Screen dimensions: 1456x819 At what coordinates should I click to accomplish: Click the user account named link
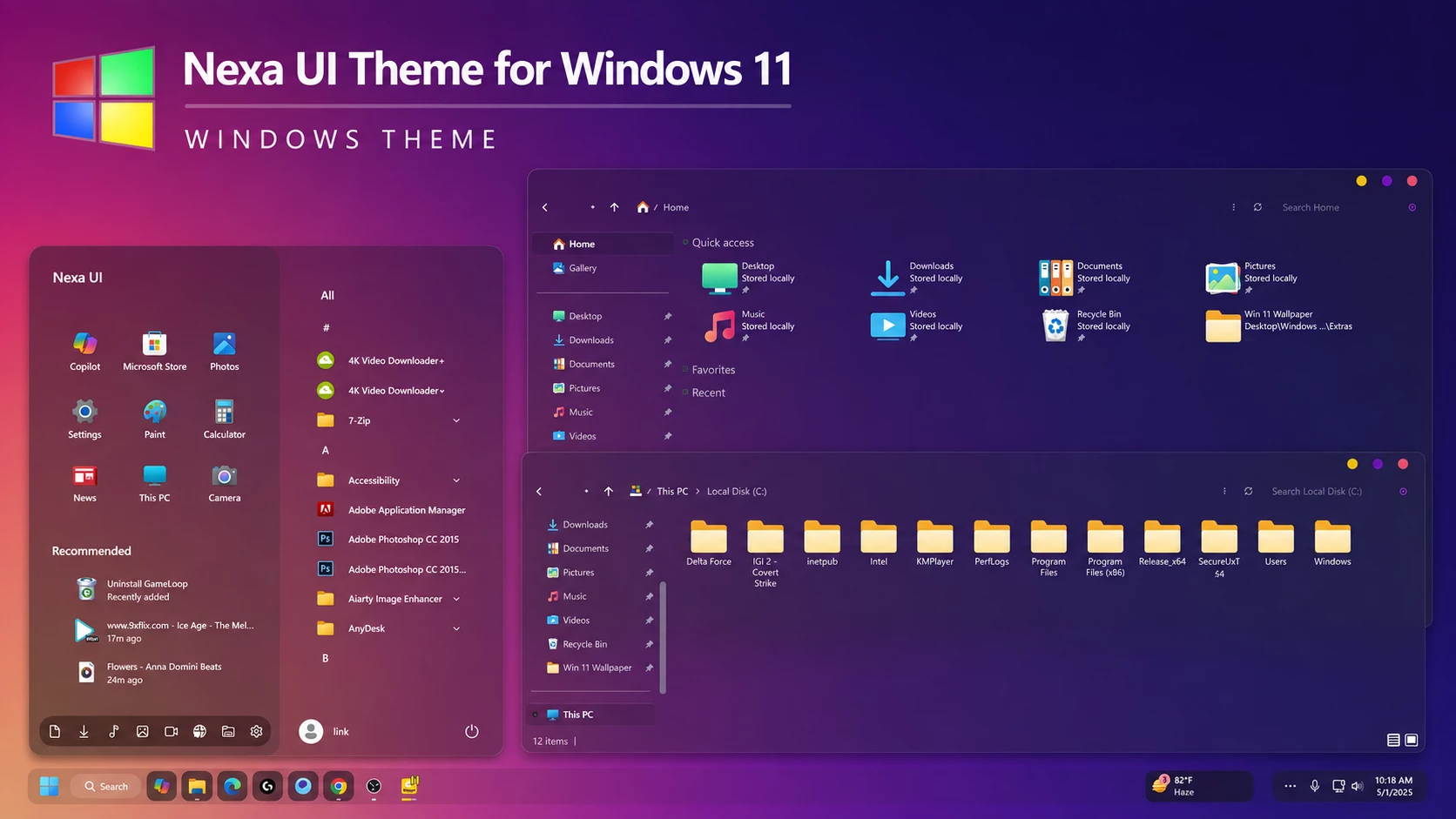click(324, 731)
